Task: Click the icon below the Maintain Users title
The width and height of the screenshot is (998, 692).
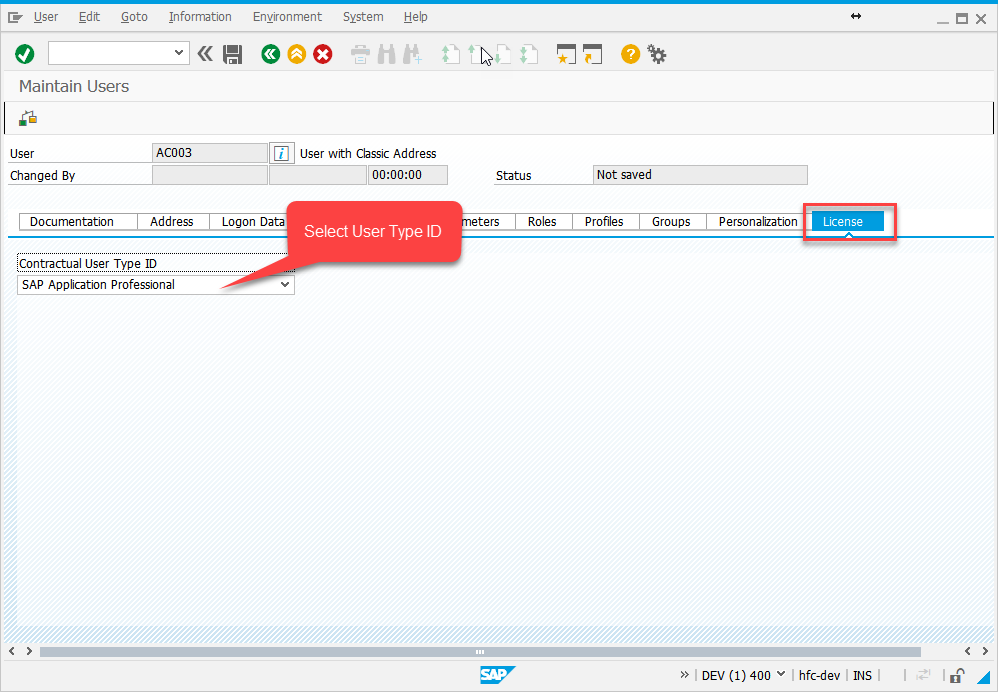Action: click(x=28, y=118)
